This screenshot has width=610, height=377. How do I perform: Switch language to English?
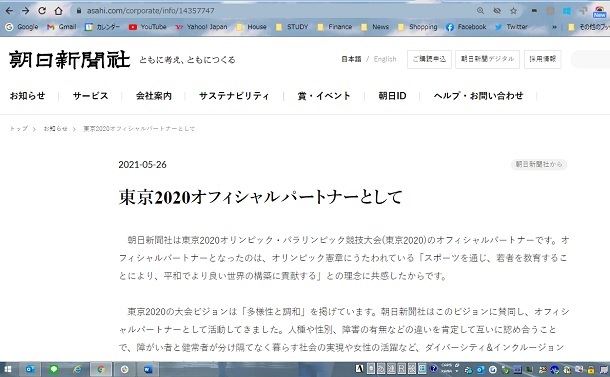pyautogui.click(x=385, y=59)
